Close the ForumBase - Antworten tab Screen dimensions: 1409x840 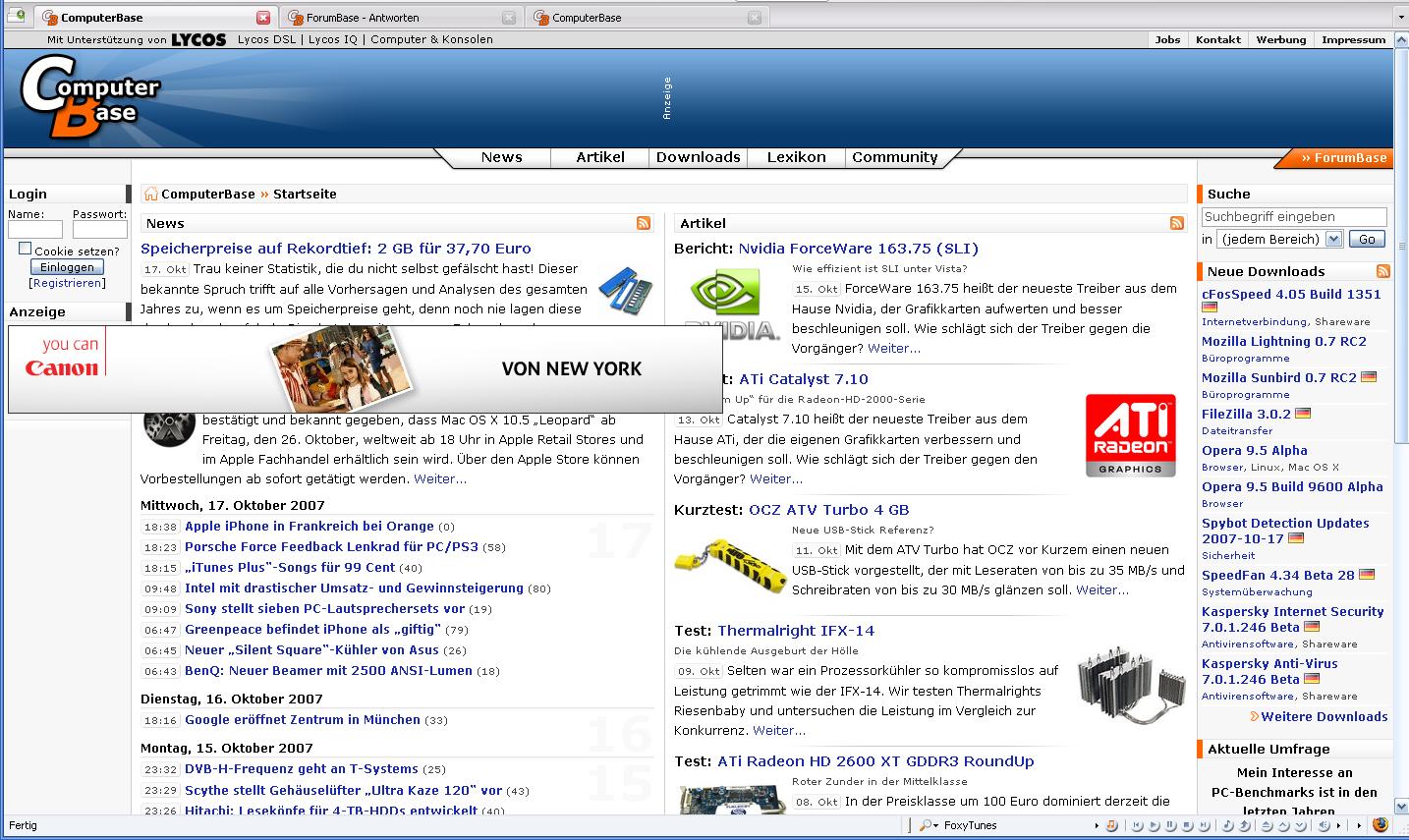tap(508, 18)
